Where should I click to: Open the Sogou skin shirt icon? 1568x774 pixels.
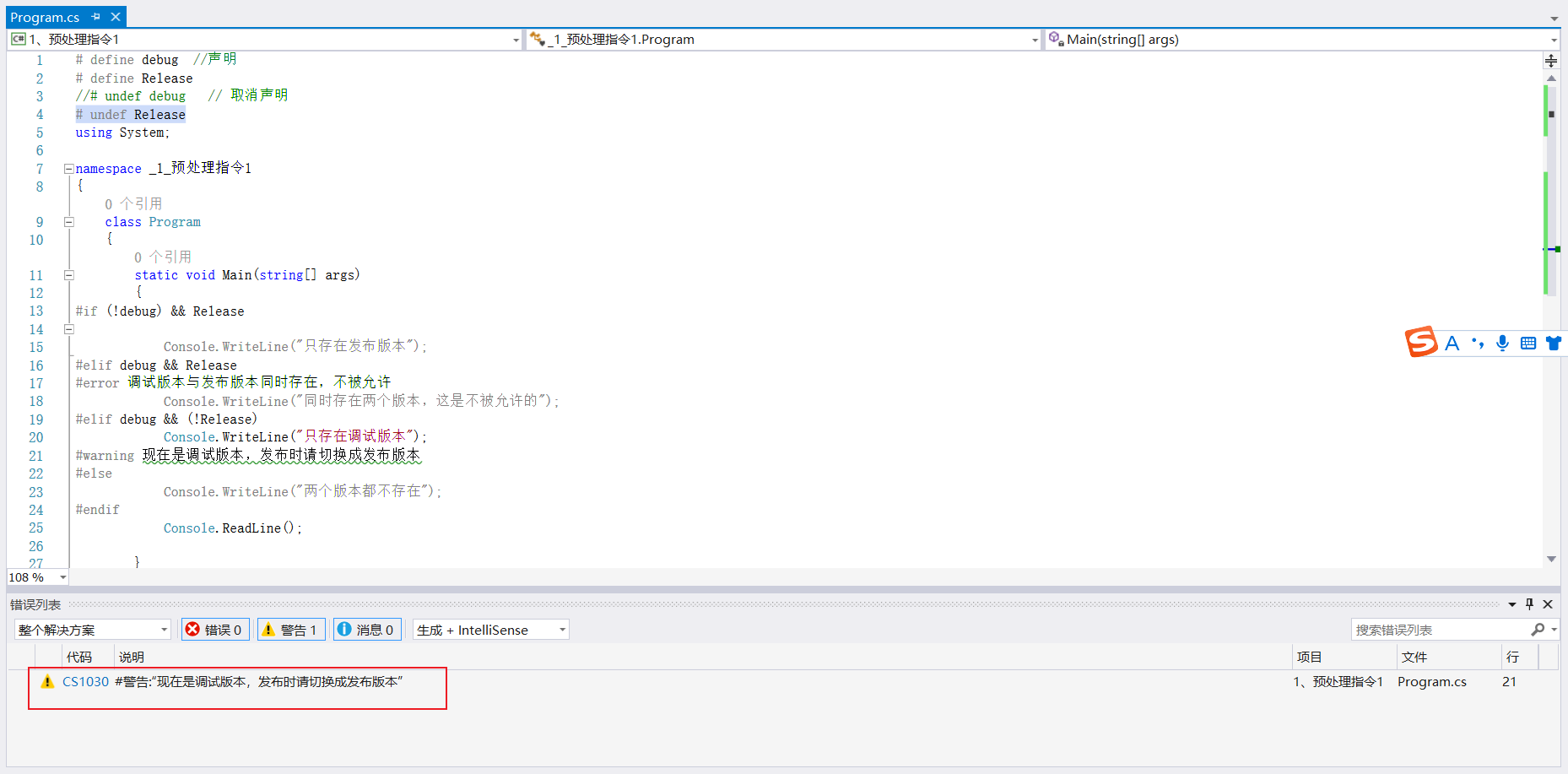pyautogui.click(x=1554, y=343)
